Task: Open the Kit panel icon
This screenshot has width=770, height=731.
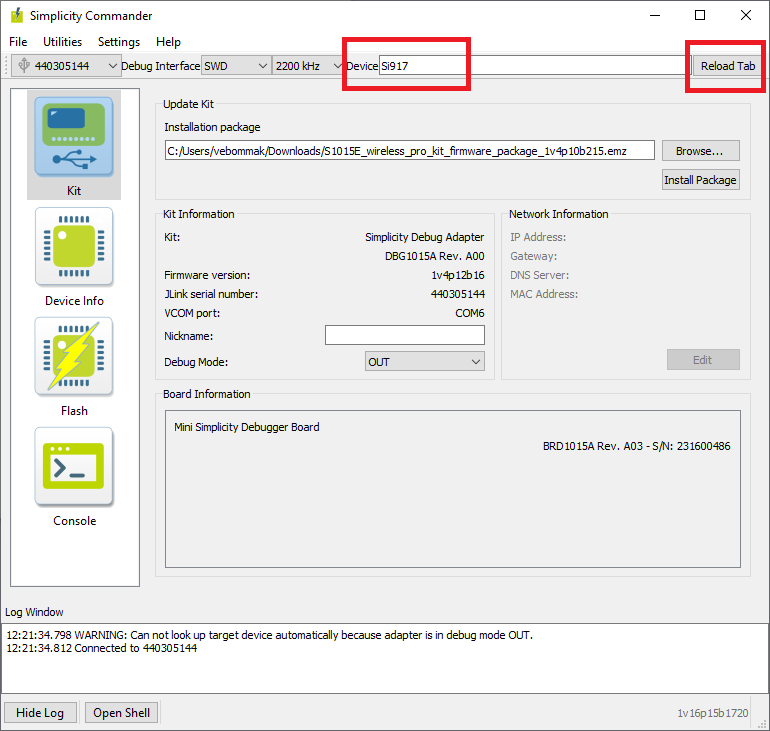Action: (x=74, y=137)
